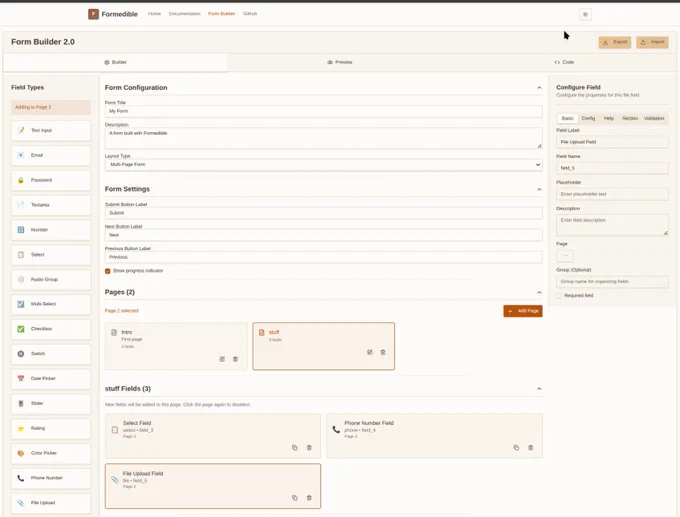Open the Section tab in Configure Field

click(630, 118)
